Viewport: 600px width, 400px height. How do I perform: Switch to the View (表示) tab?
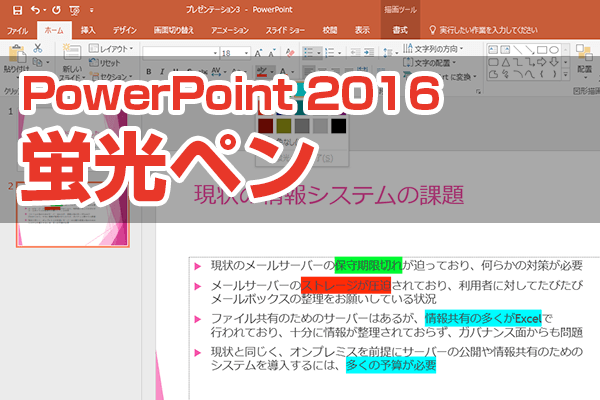pos(362,30)
